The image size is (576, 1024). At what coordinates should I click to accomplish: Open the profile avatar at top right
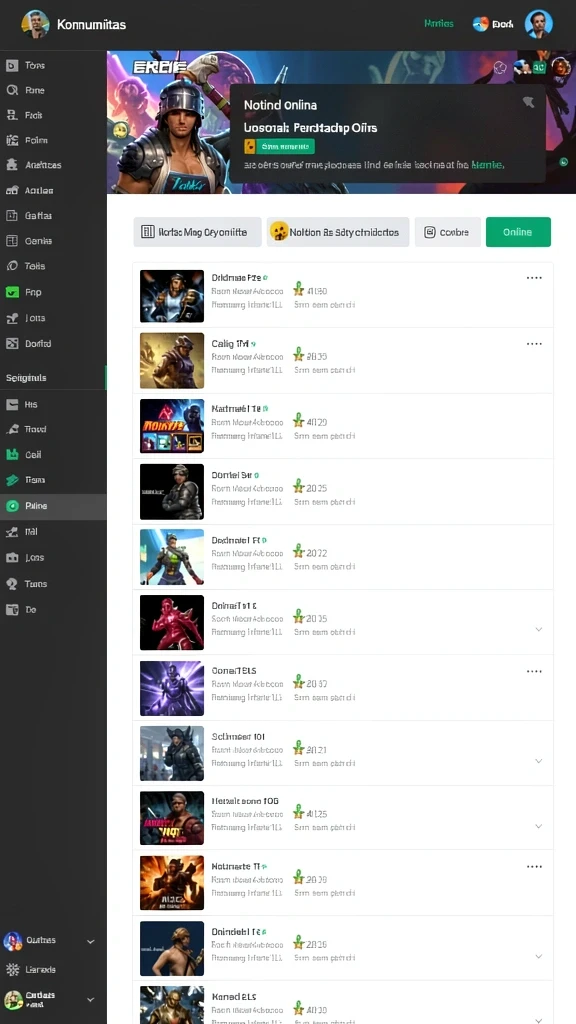click(x=539, y=24)
